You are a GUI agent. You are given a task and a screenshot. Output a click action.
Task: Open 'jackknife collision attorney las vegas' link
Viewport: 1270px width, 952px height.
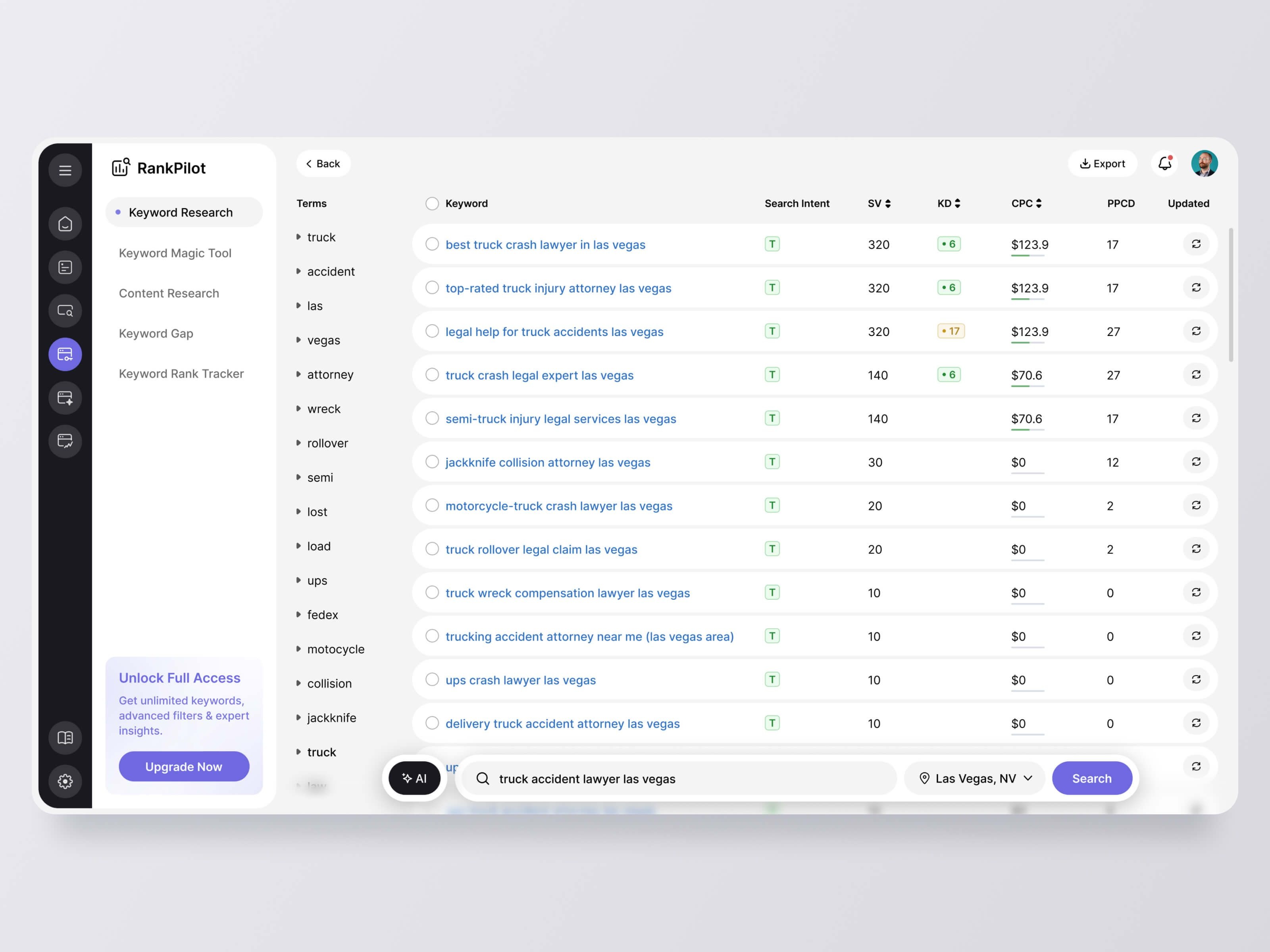(x=547, y=463)
